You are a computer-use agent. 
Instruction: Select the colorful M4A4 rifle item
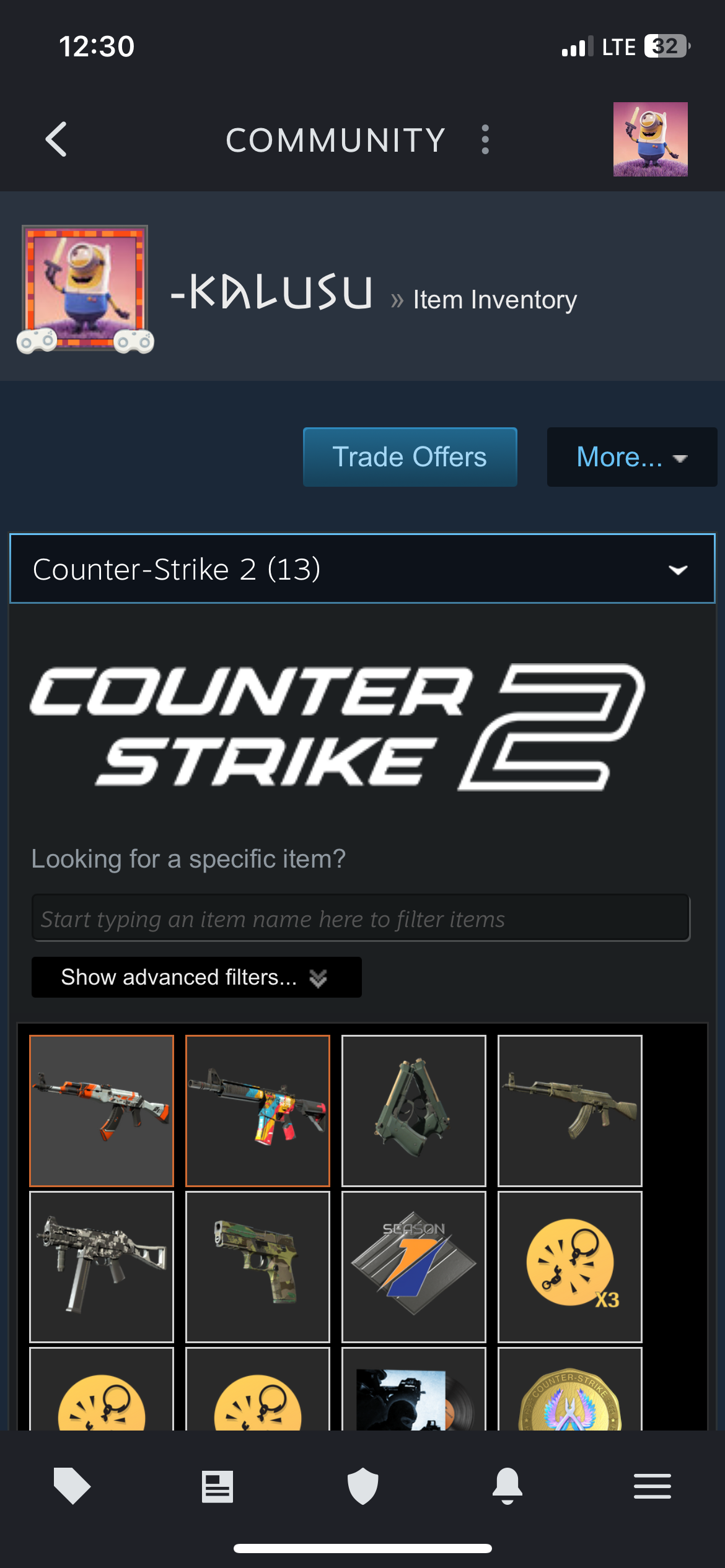(258, 1111)
